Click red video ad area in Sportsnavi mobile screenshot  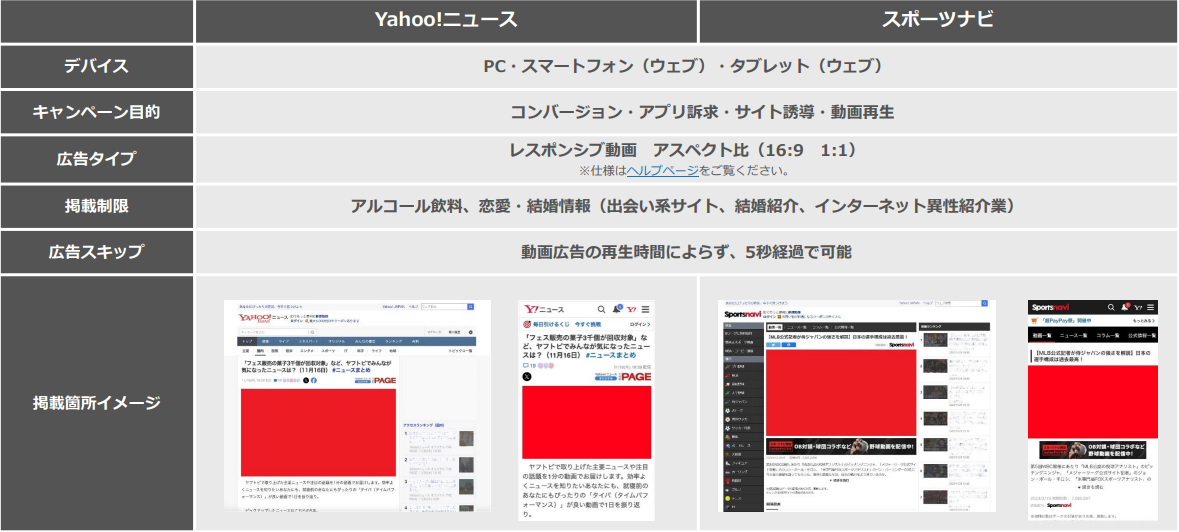point(1093,401)
